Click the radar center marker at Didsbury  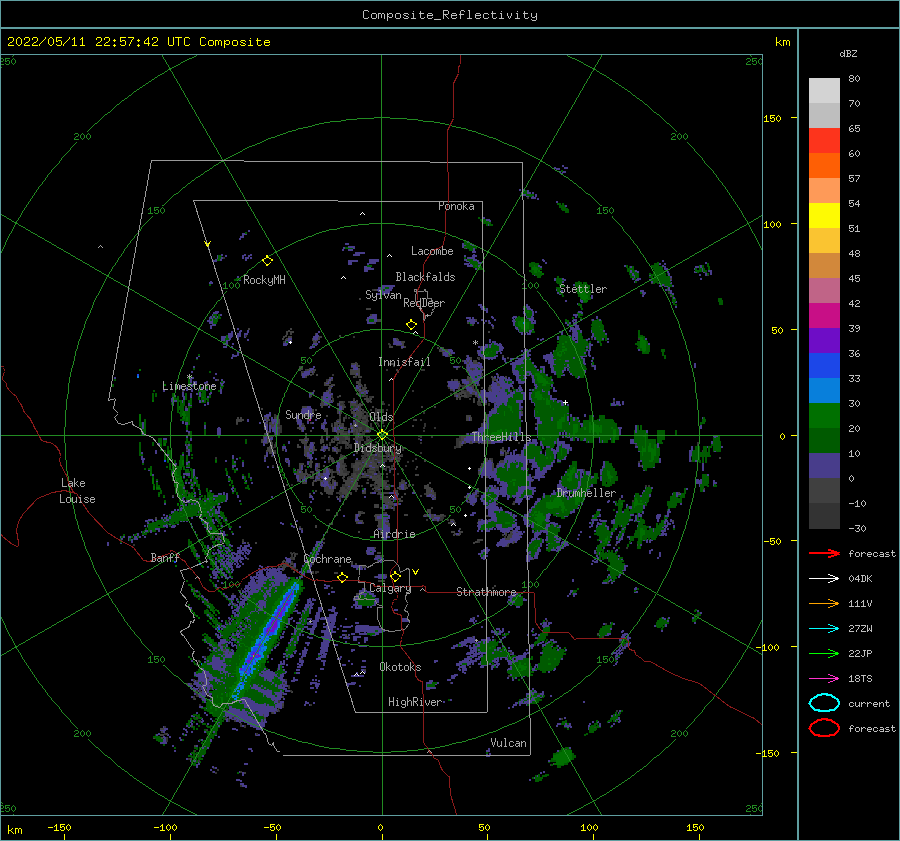(382, 435)
